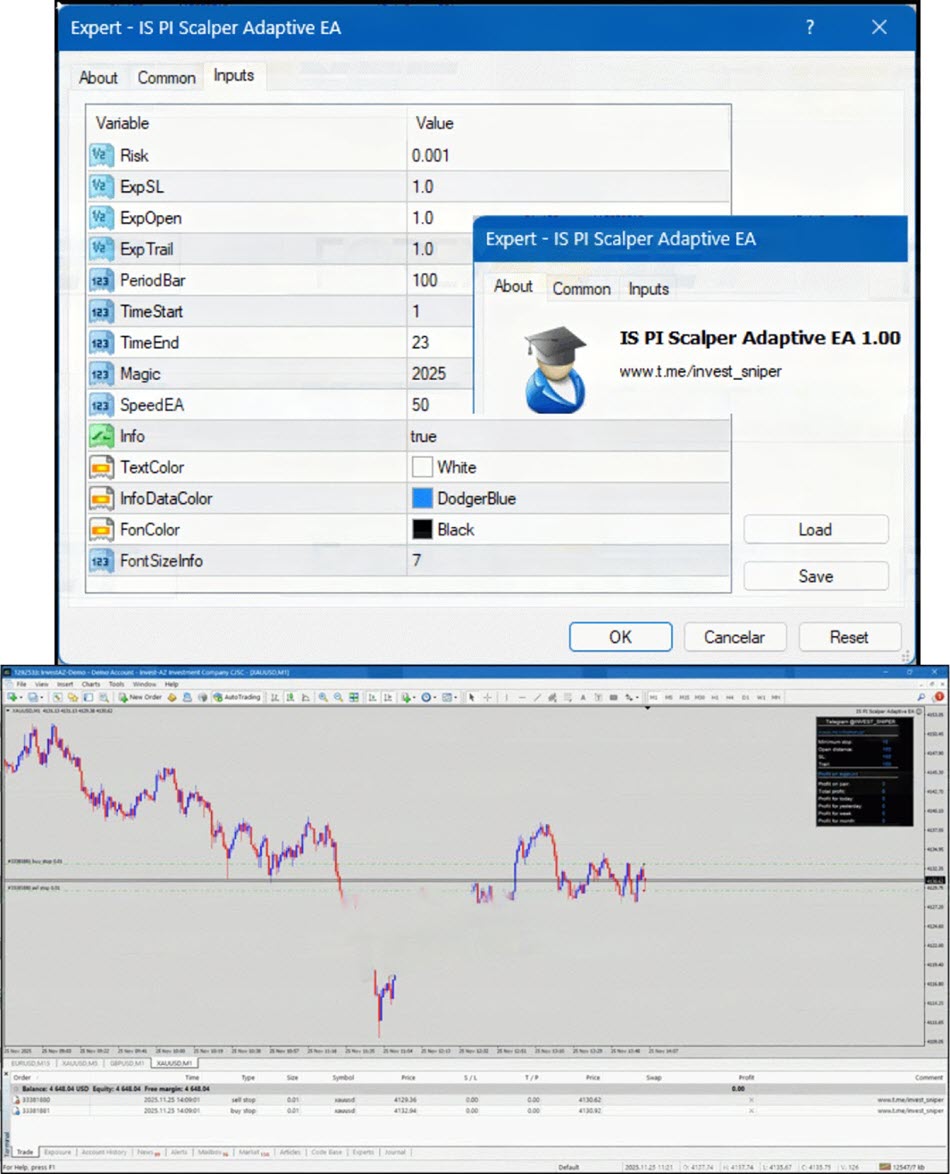Select the Inputs tab in main dialog

pyautogui.click(x=234, y=76)
